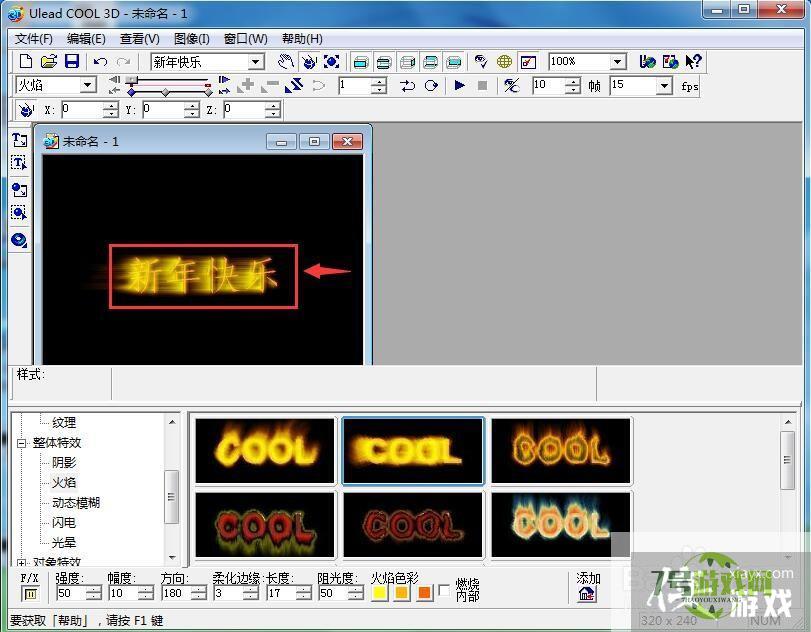Image resolution: width=811 pixels, height=632 pixels.
Task: Toggle the F/X effect enable button
Action: (x=30, y=594)
